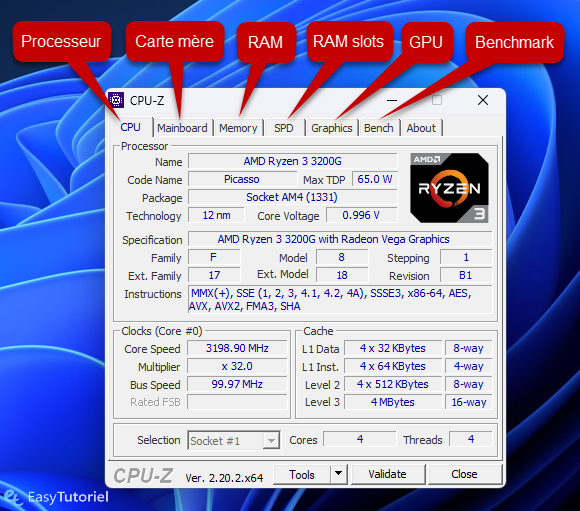
Task: Click Level 2 value 4 x 512 KBytes
Action: tap(393, 384)
